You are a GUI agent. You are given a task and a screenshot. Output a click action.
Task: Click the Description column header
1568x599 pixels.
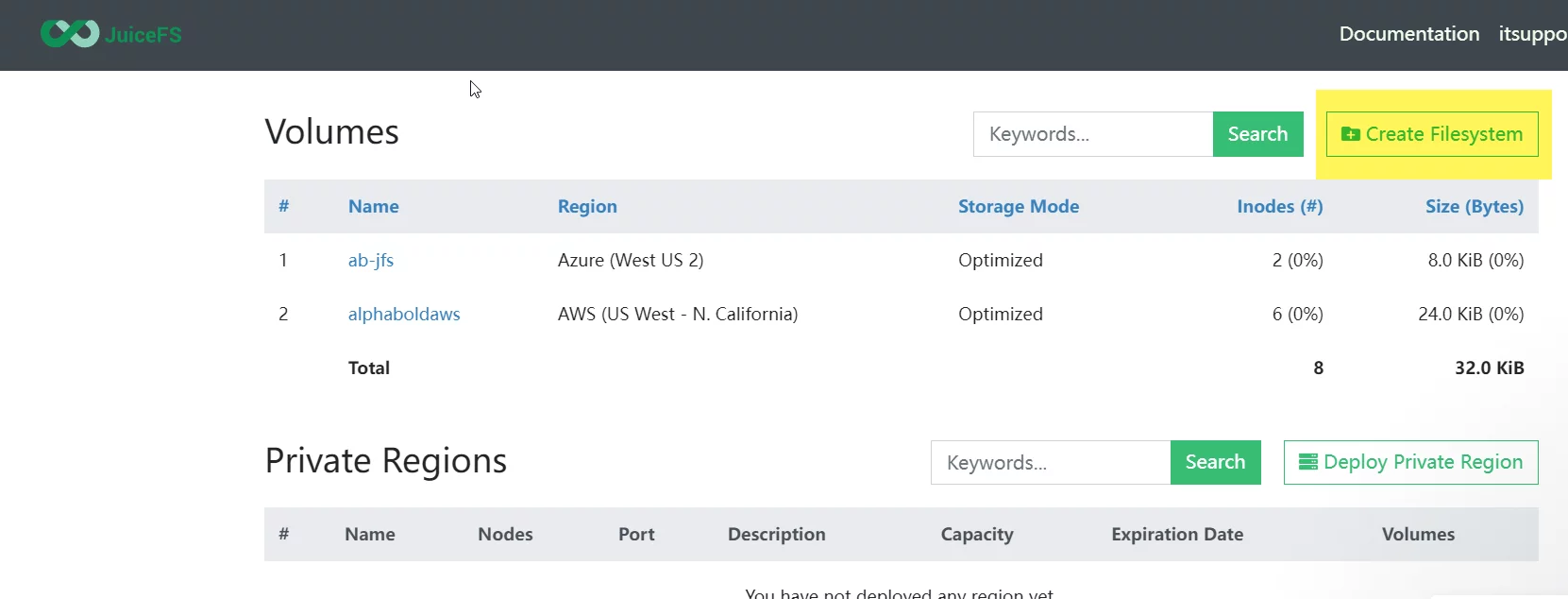(x=776, y=534)
